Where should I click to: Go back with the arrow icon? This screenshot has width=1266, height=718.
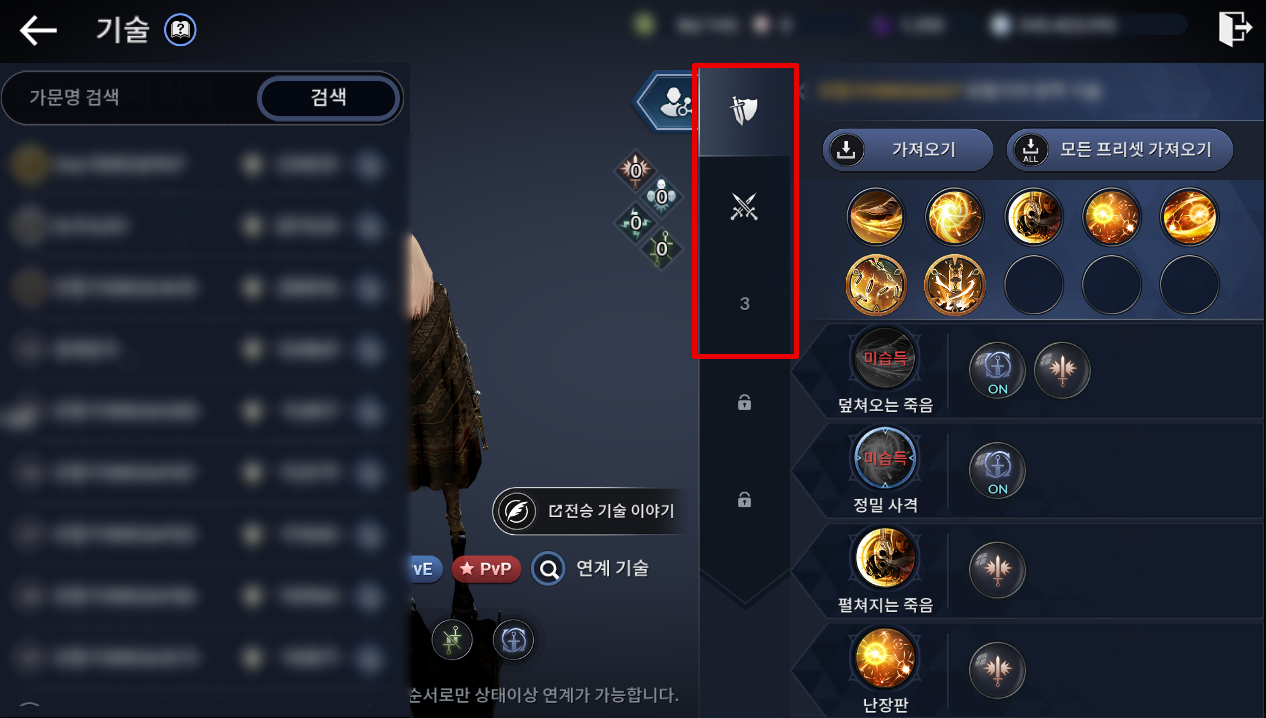pyautogui.click(x=38, y=30)
